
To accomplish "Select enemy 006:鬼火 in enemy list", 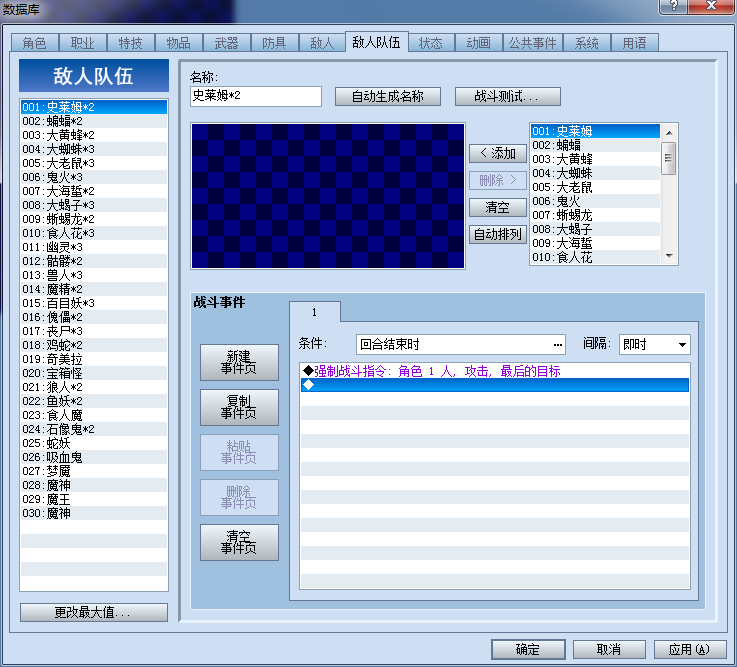I will pyautogui.click(x=595, y=201).
